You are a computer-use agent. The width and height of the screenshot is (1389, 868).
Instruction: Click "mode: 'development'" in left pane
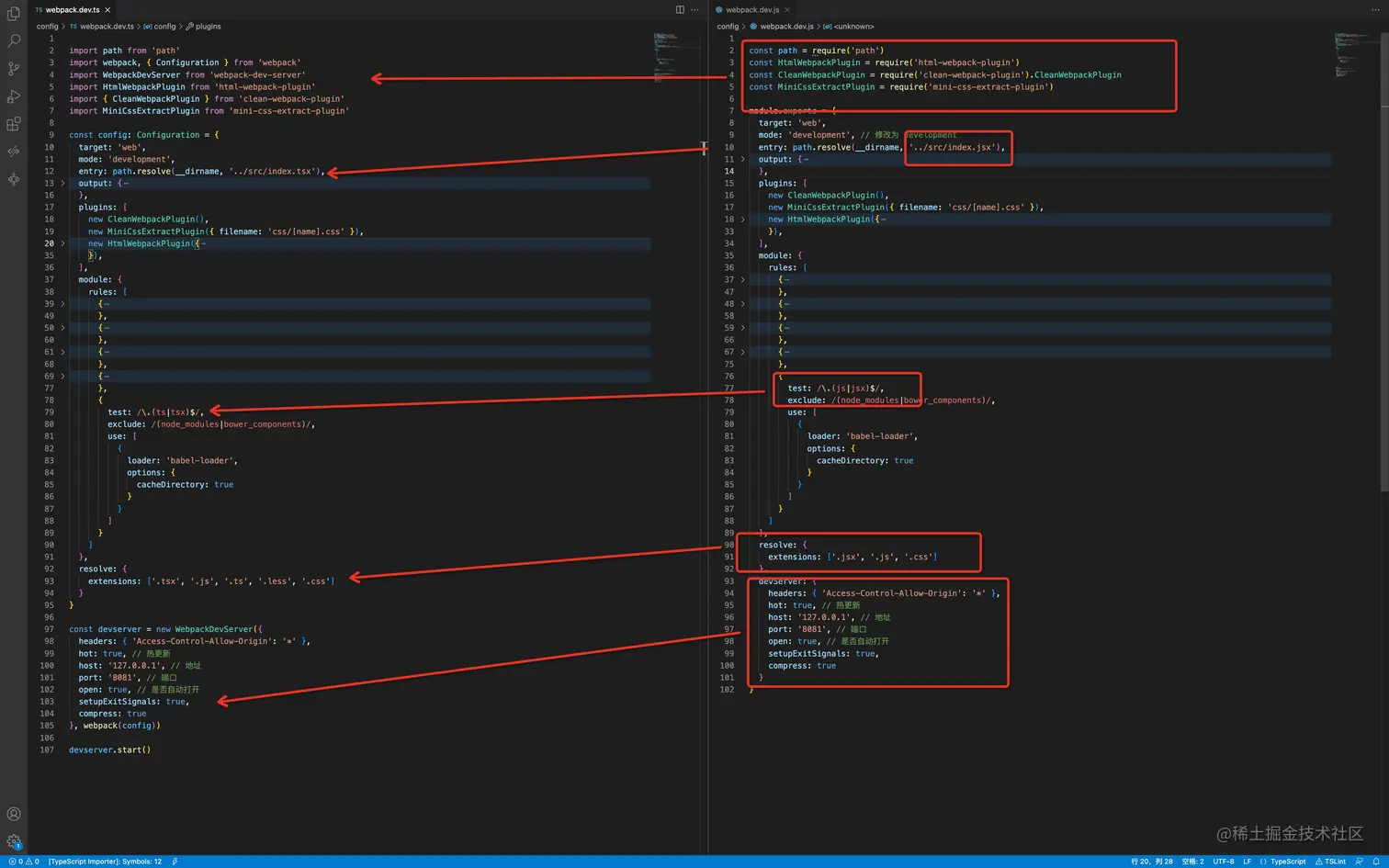coord(126,159)
